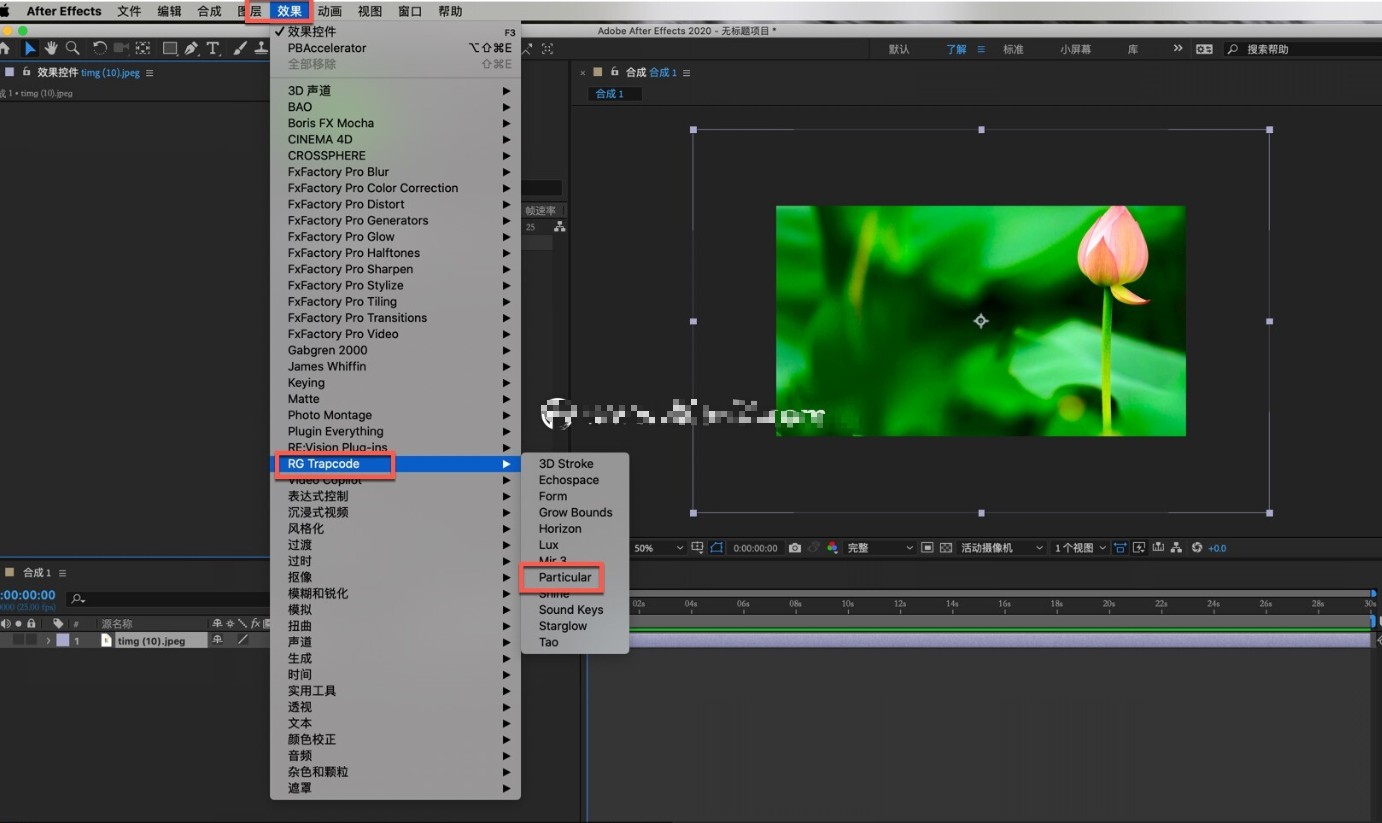Viewport: 1382px width, 823px height.
Task: Open the 50% magnification dropdown
Action: (x=657, y=546)
